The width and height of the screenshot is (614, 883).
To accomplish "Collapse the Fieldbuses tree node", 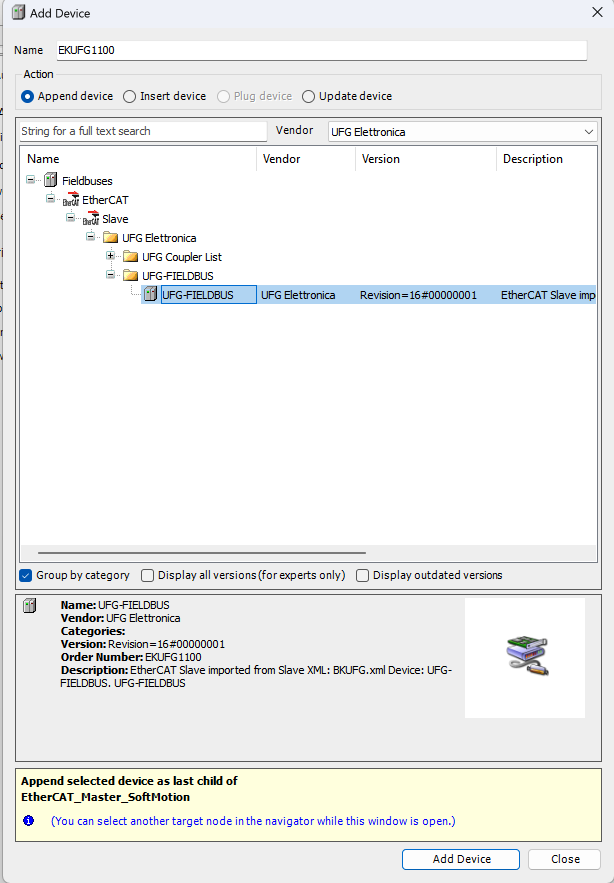I will 30,180.
